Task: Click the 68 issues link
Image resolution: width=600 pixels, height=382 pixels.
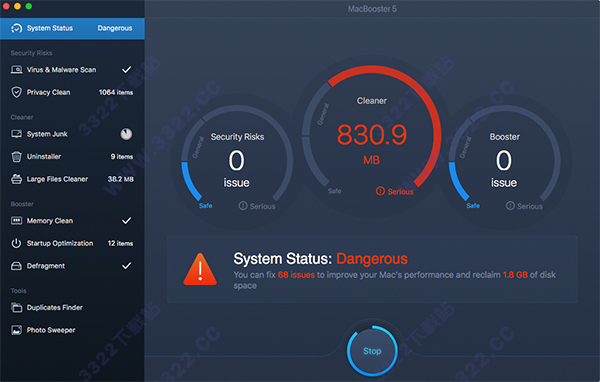Action: tap(296, 275)
